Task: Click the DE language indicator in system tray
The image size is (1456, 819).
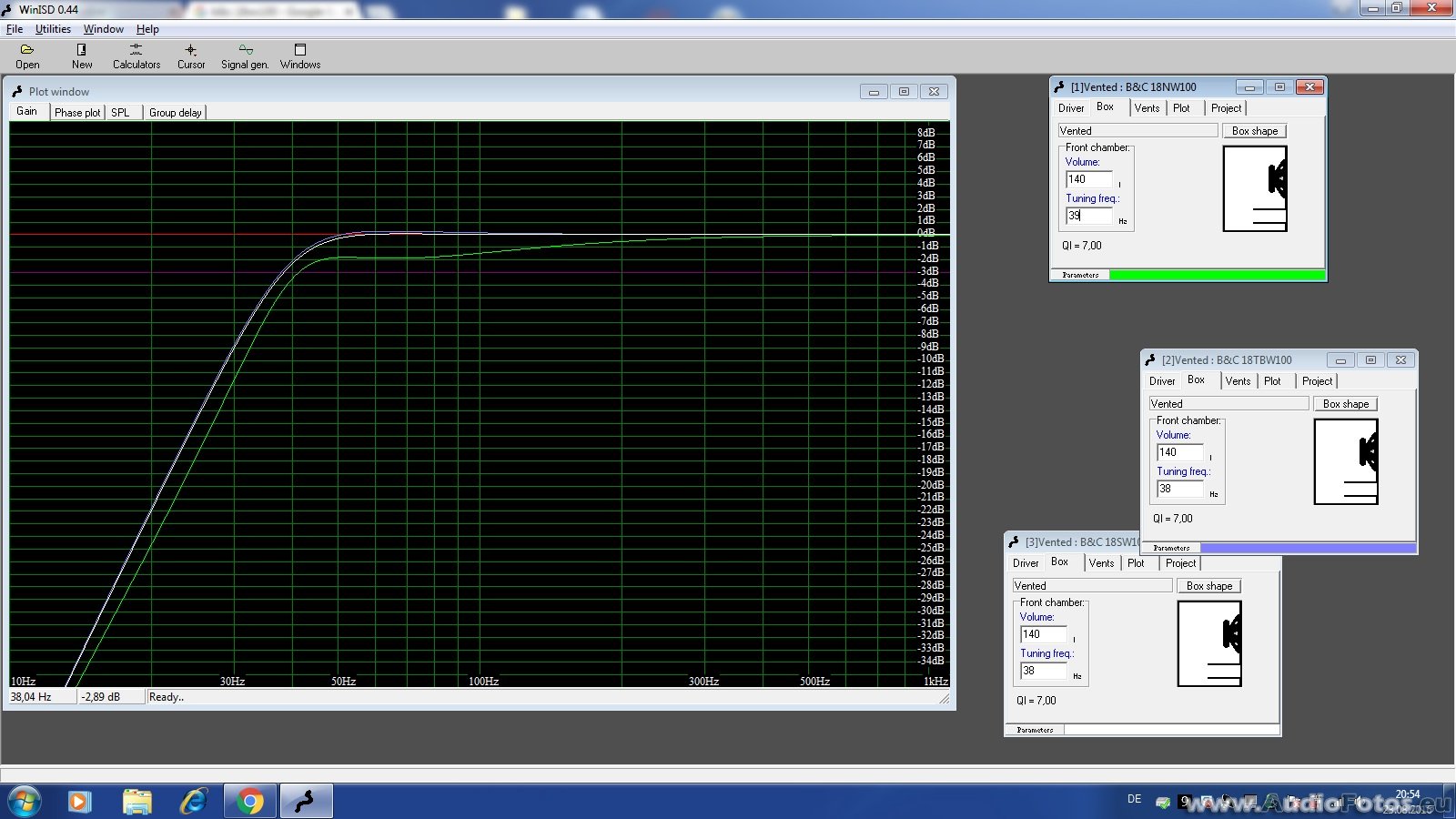Action: (1134, 799)
